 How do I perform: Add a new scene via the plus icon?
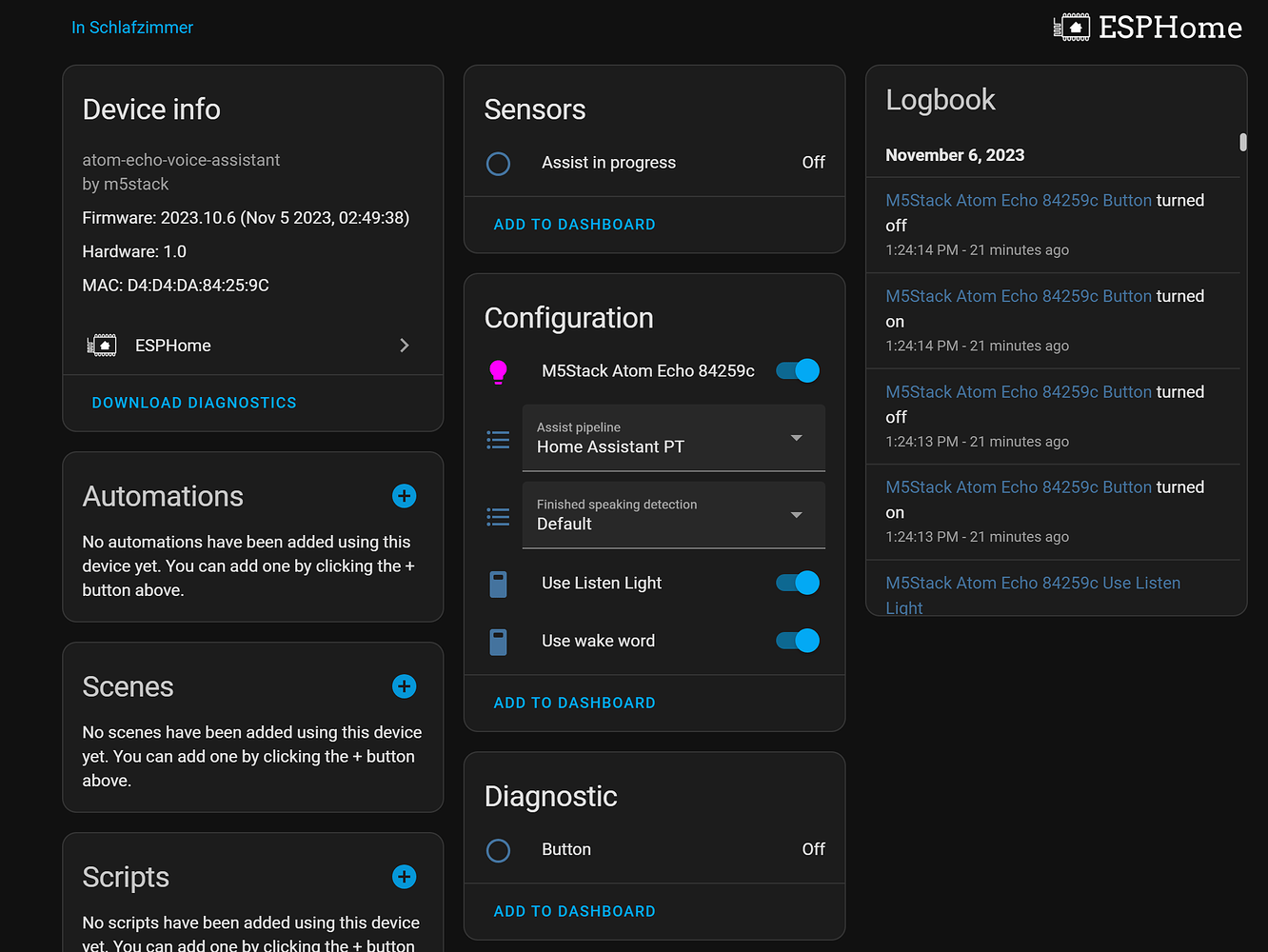tap(404, 686)
